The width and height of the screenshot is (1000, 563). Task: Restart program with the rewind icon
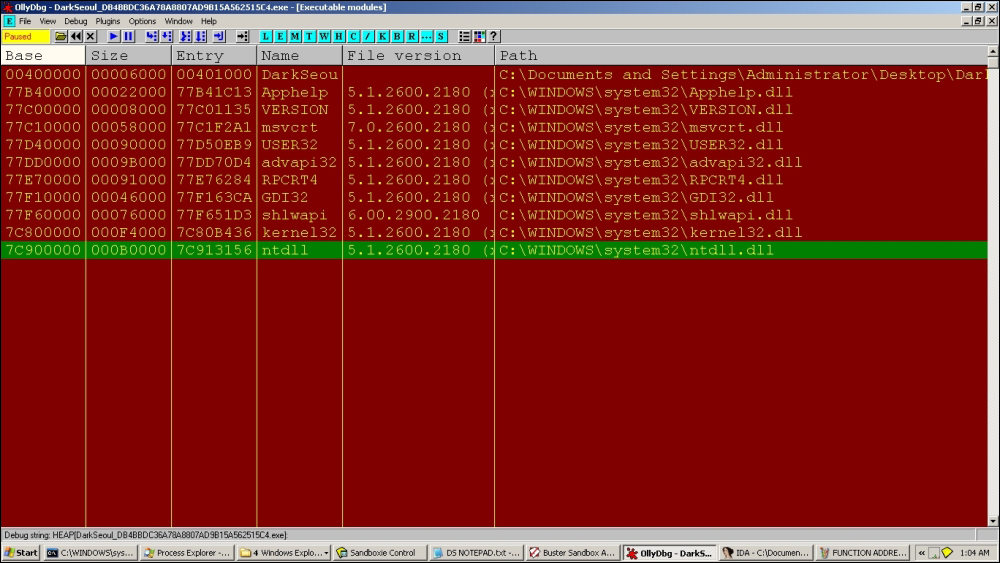76,36
